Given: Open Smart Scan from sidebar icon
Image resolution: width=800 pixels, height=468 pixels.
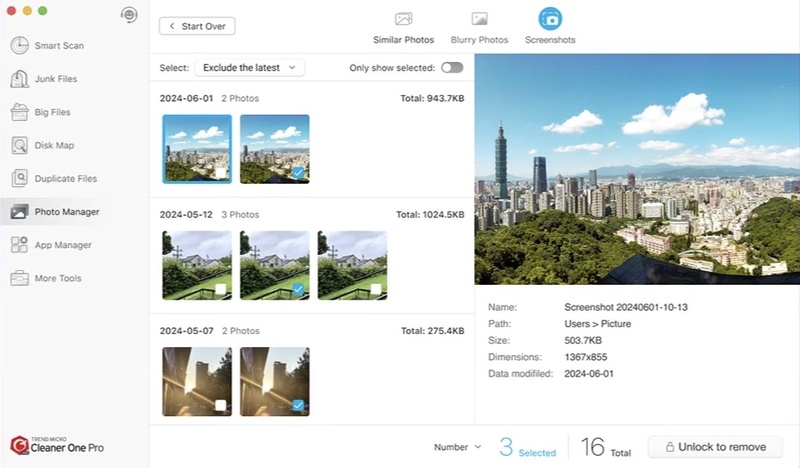Looking at the screenshot, I should coord(19,45).
